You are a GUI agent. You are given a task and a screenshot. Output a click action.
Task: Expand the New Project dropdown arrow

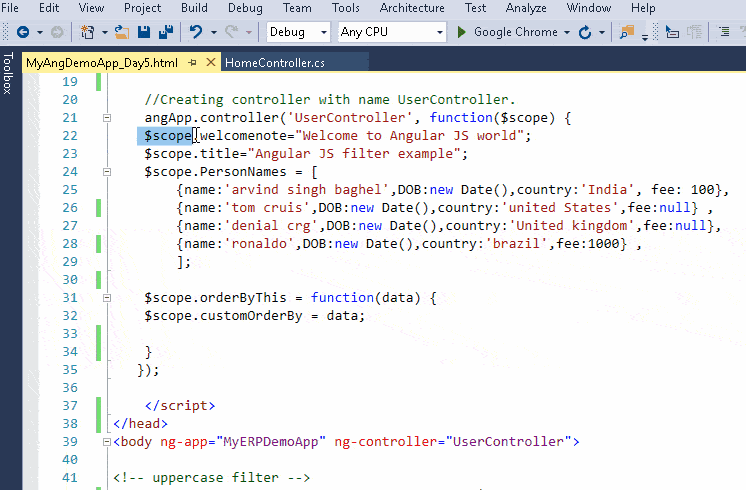[105, 32]
